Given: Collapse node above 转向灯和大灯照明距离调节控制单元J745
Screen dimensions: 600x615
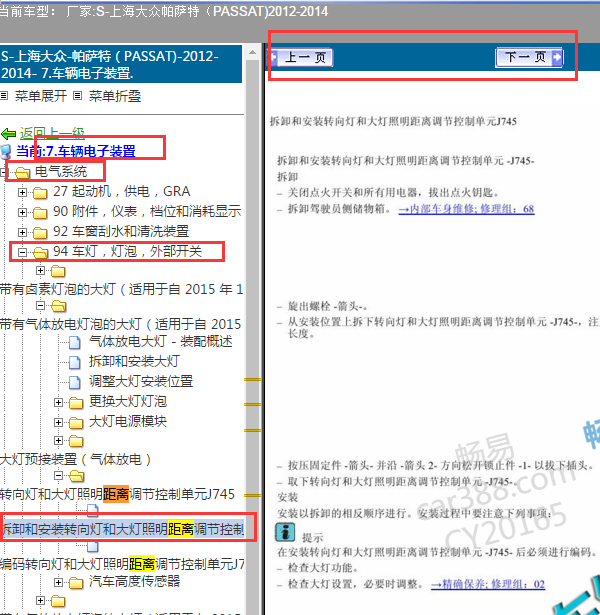Looking at the screenshot, I should (58, 476).
